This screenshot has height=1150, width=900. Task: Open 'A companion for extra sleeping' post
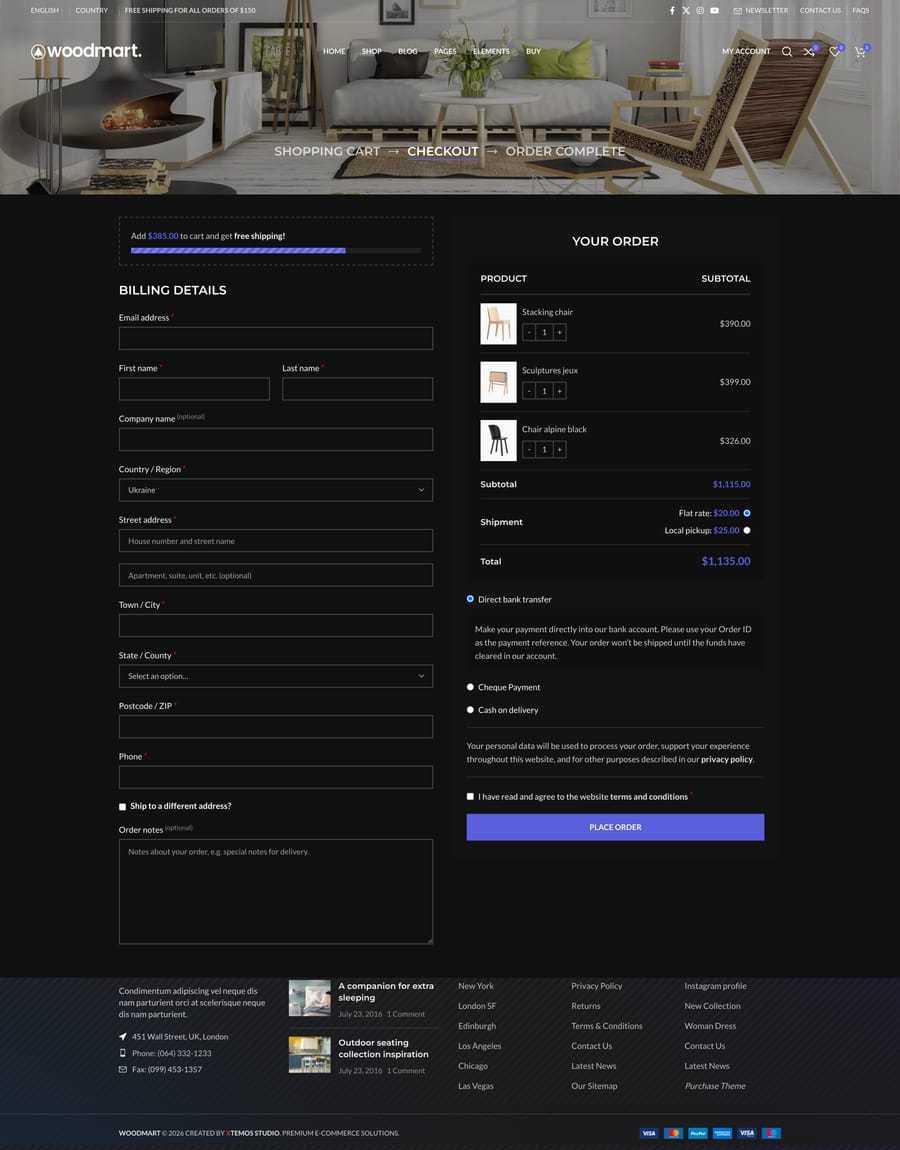[x=386, y=992]
